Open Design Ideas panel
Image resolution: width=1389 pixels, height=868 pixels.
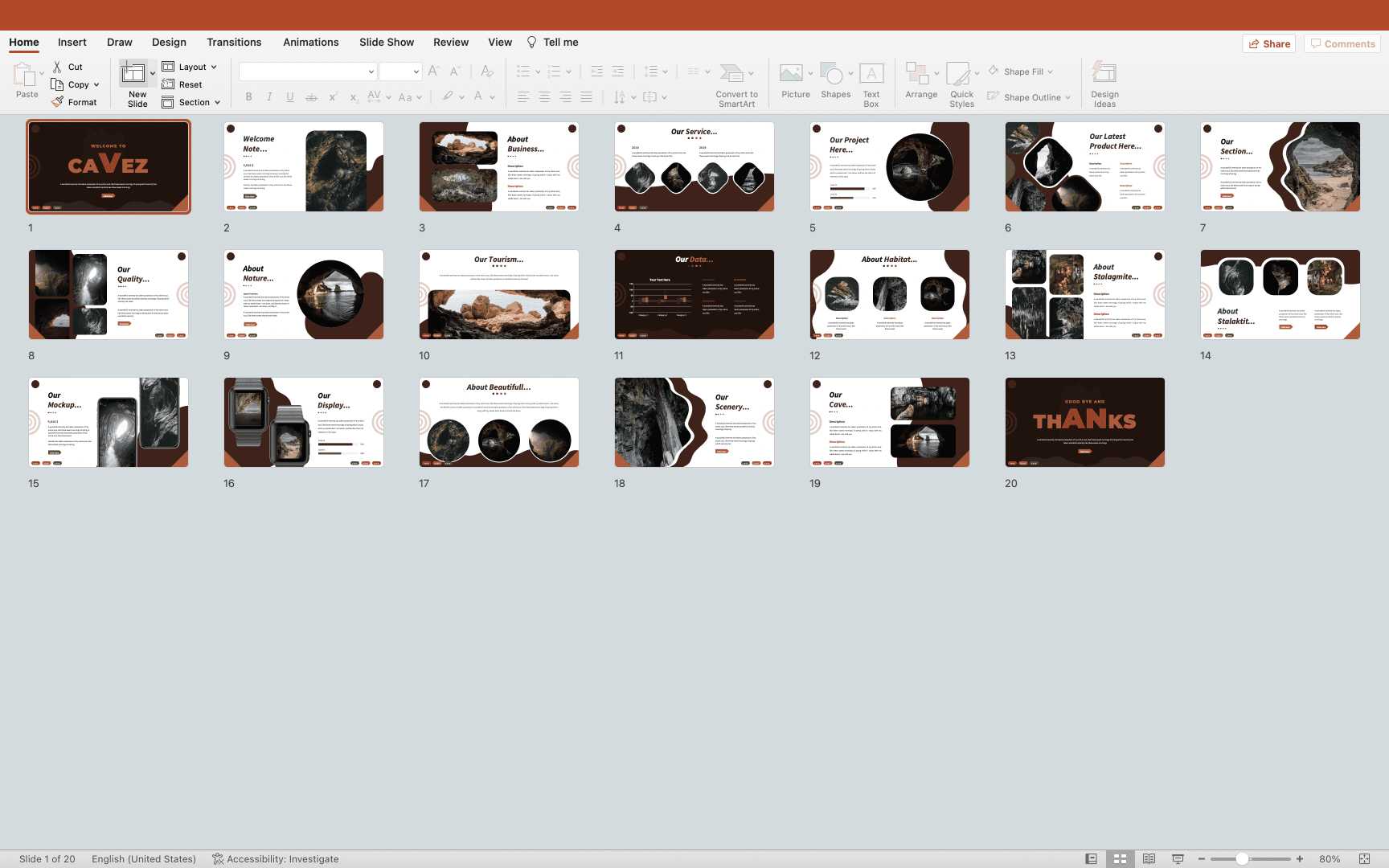tap(1104, 75)
